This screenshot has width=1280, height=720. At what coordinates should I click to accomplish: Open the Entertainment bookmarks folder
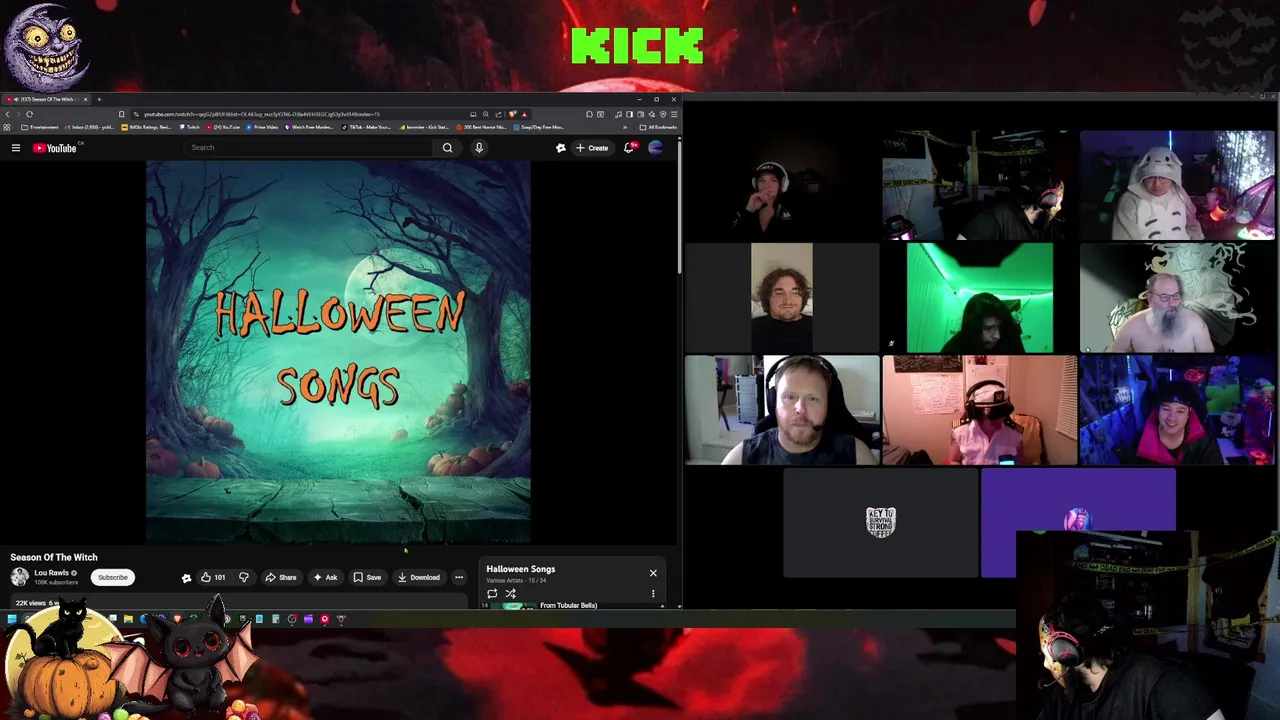tap(40, 127)
